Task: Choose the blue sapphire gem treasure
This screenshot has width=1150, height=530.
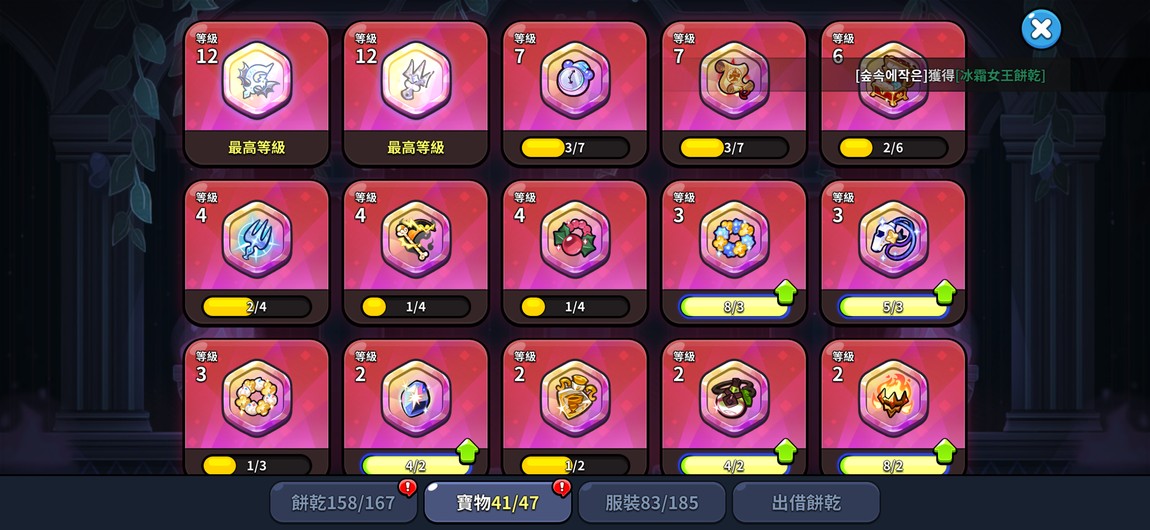Action: [416, 398]
